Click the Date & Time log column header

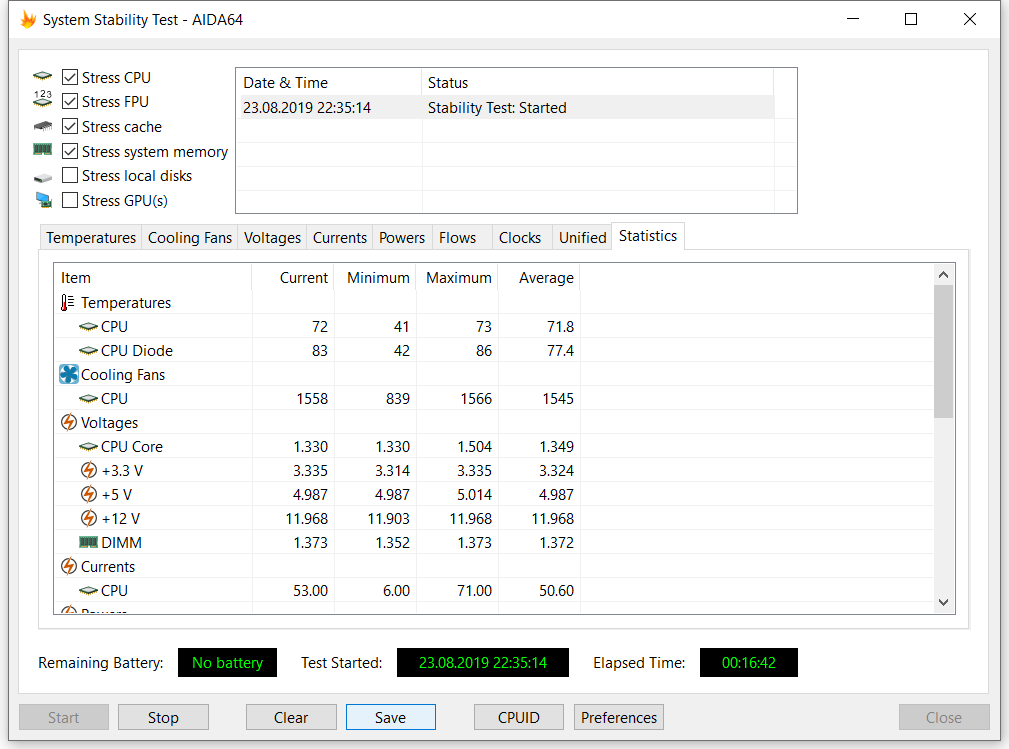click(x=329, y=82)
